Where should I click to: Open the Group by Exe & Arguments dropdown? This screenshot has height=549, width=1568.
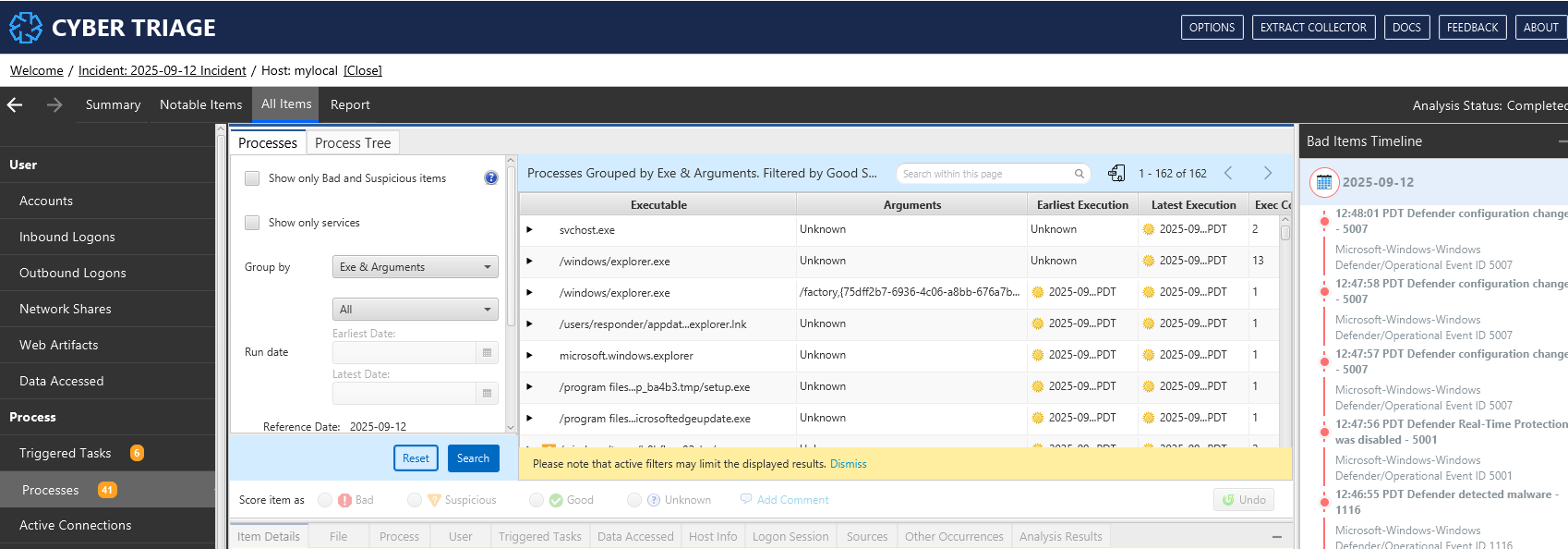coord(415,267)
